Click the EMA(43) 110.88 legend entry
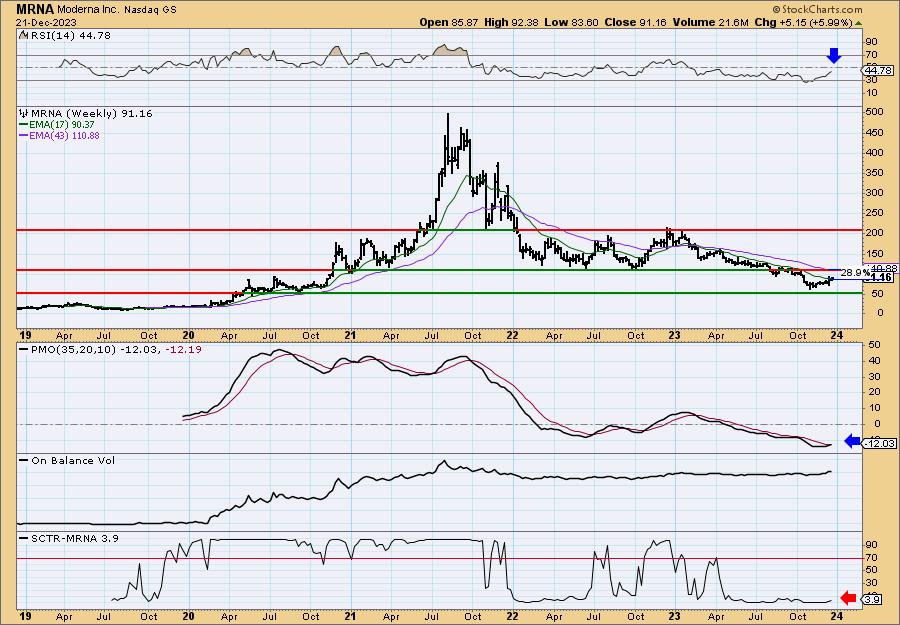The height and width of the screenshot is (625, 900). (x=64, y=135)
